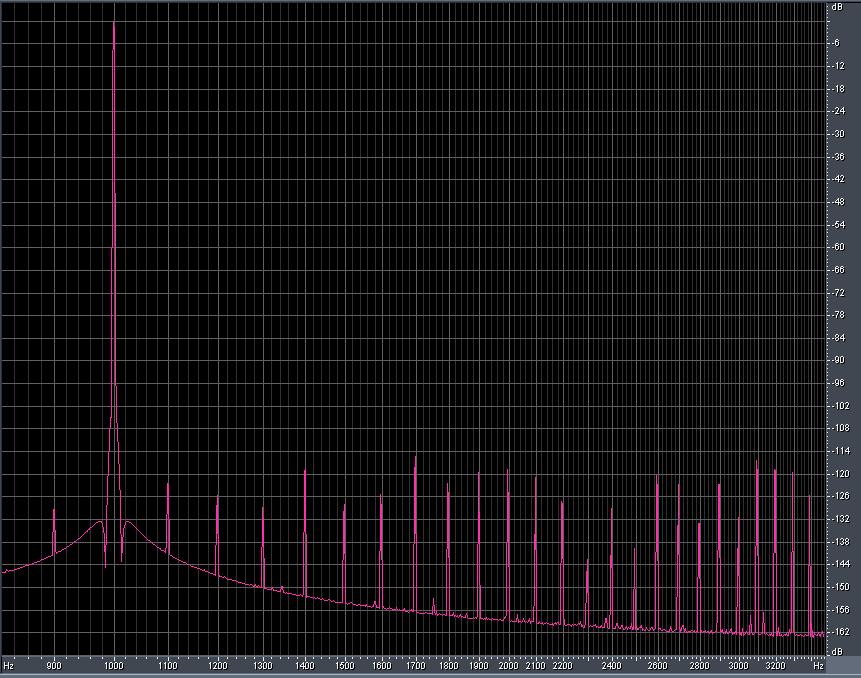Viewport: 861px width, 678px height.
Task: Click the dB unit label below -162
Action: click(x=837, y=652)
